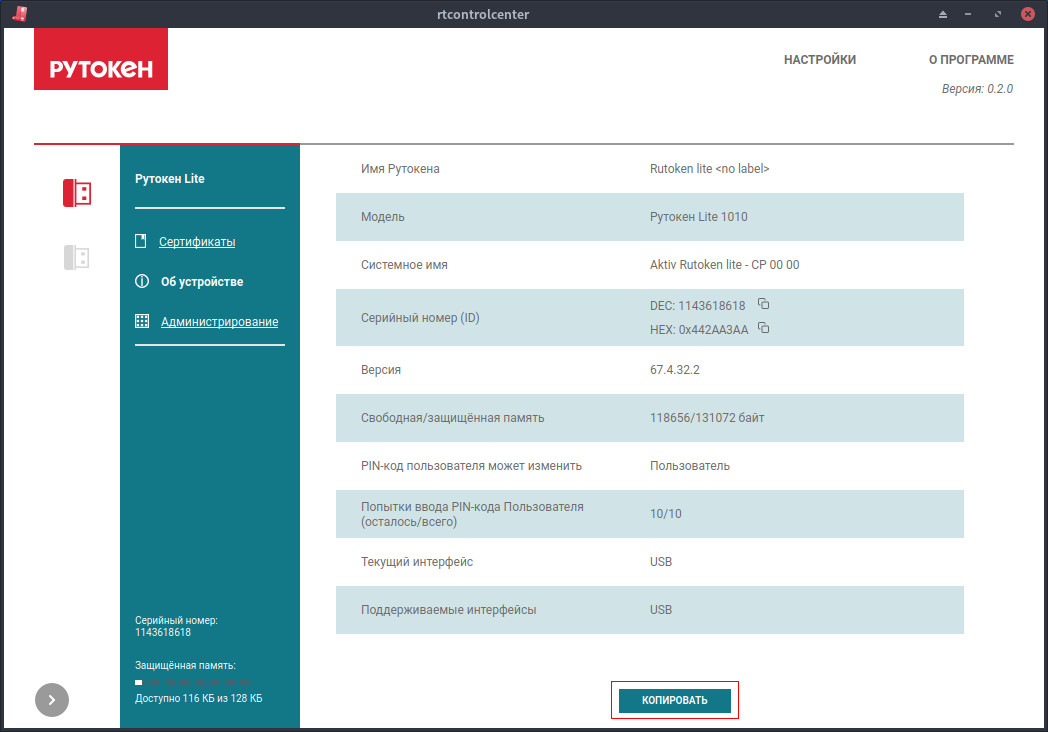The image size is (1048, 732).
Task: Click the window eject/keep-above title bar icon
Action: [942, 14]
